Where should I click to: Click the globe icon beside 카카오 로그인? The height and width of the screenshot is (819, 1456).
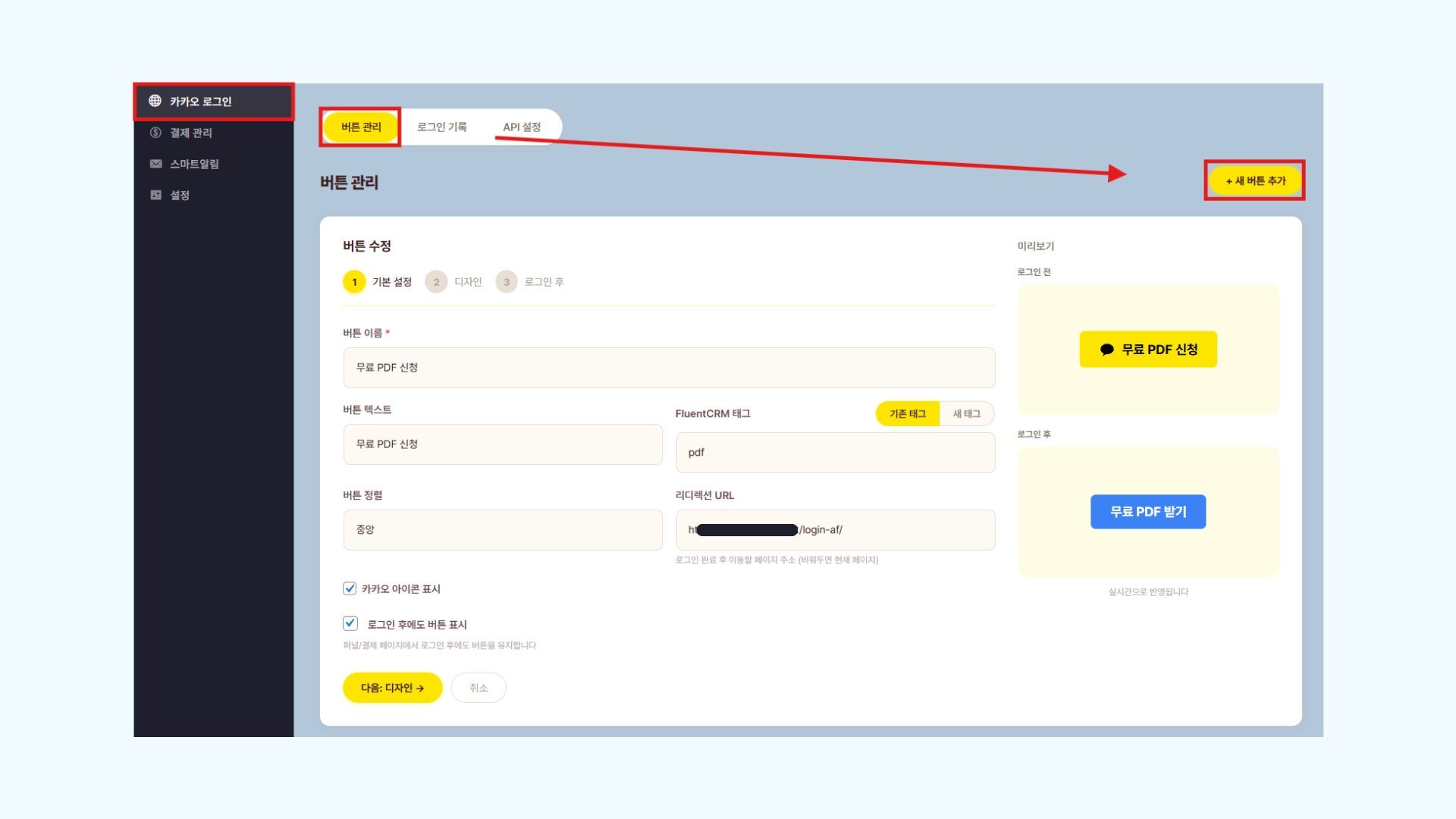coord(155,101)
